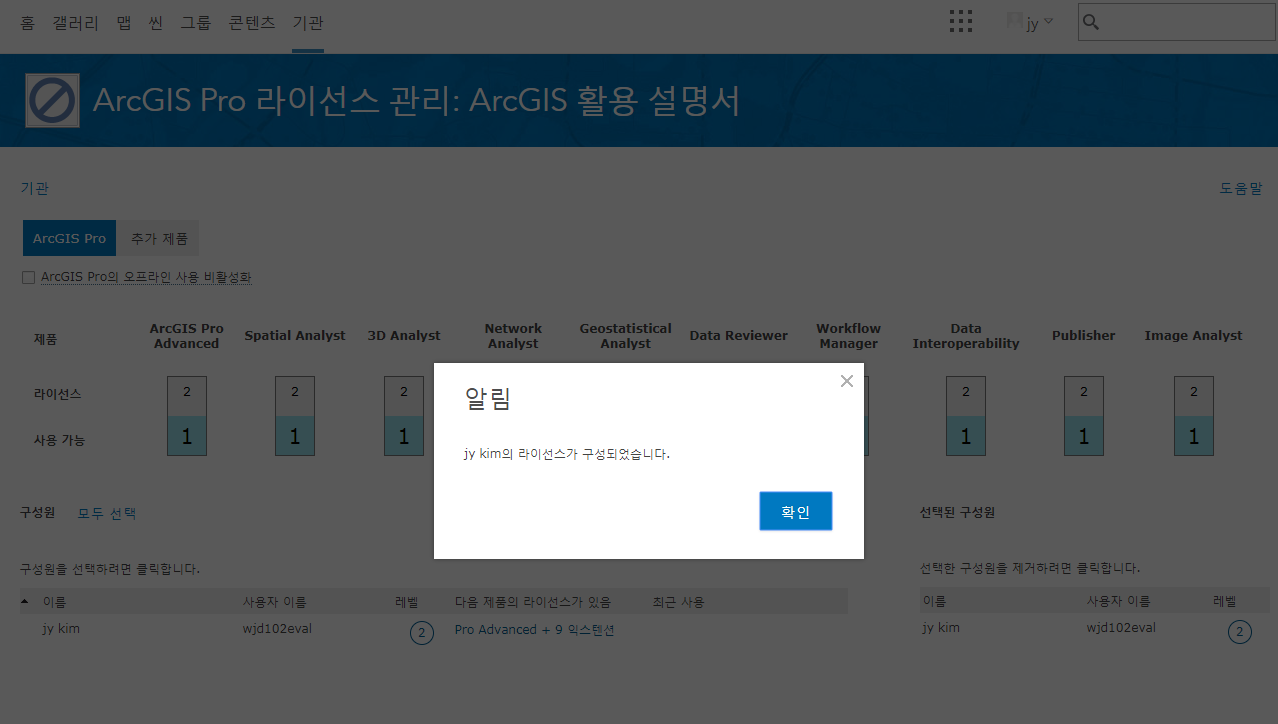Open the app launcher grid icon

click(960, 22)
